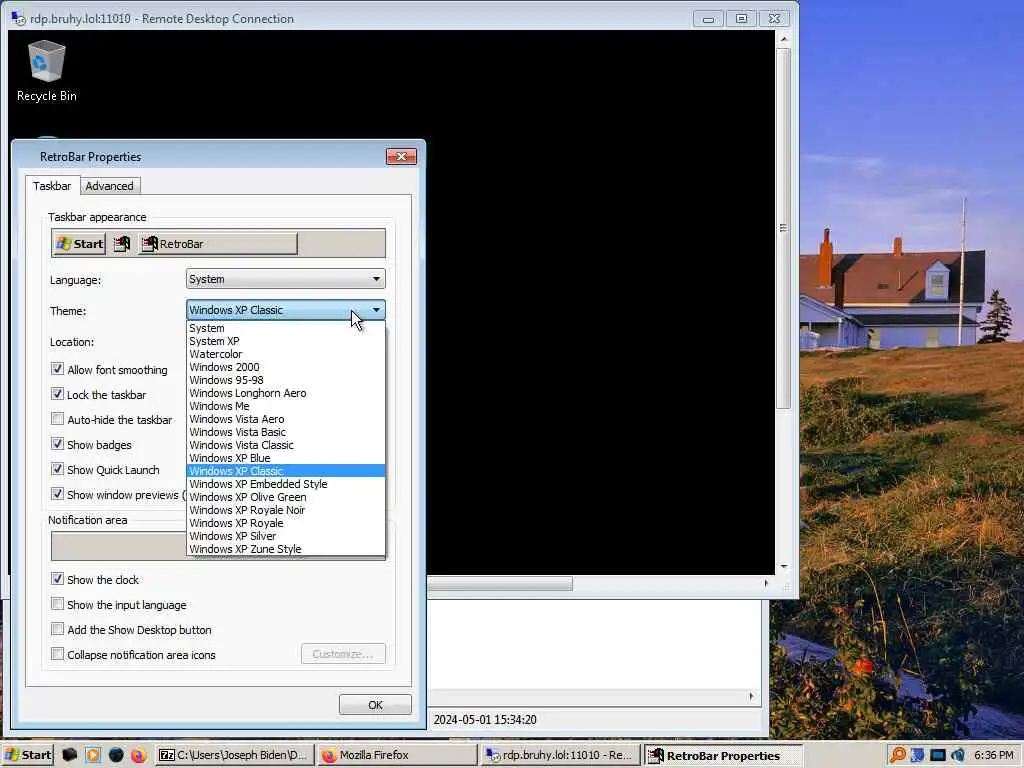
Task: Choose System theme from list
Action: pos(285,328)
